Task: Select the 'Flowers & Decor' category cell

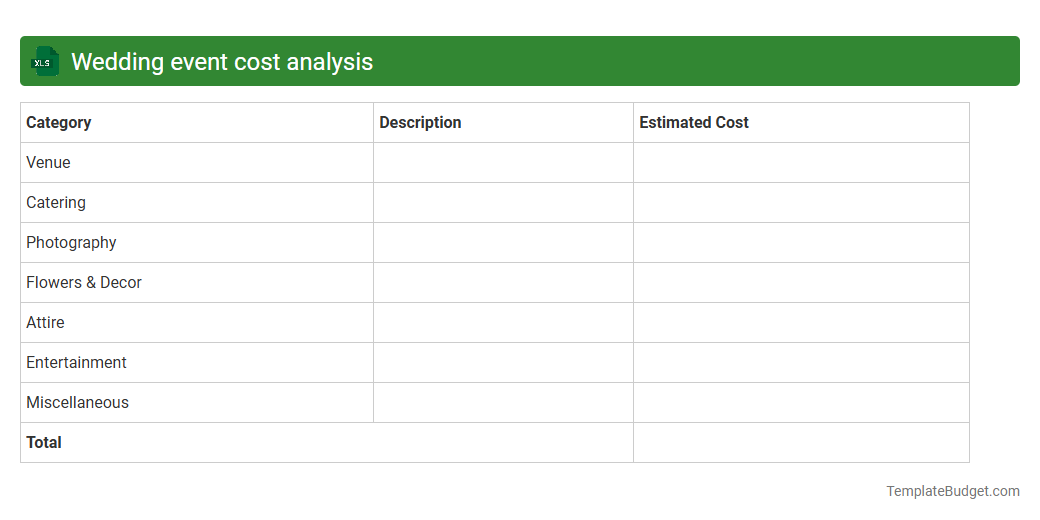Action: (x=197, y=283)
